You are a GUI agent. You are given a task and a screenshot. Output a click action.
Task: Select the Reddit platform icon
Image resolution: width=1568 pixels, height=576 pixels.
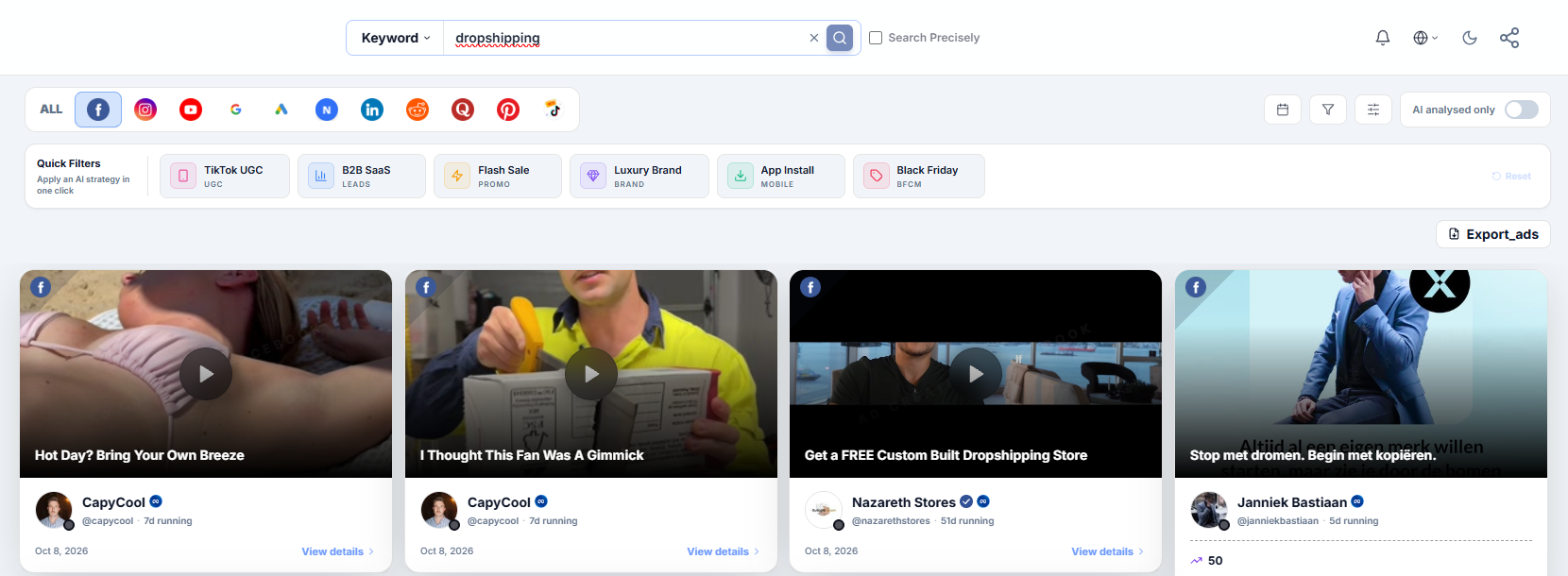point(418,110)
